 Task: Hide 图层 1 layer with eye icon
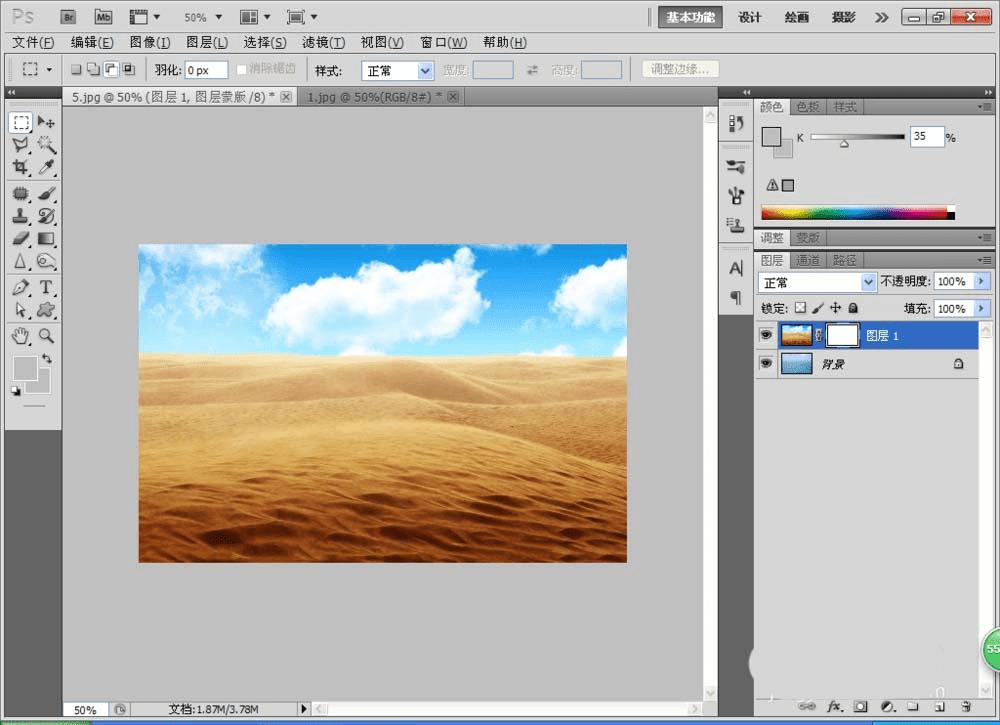click(x=766, y=335)
